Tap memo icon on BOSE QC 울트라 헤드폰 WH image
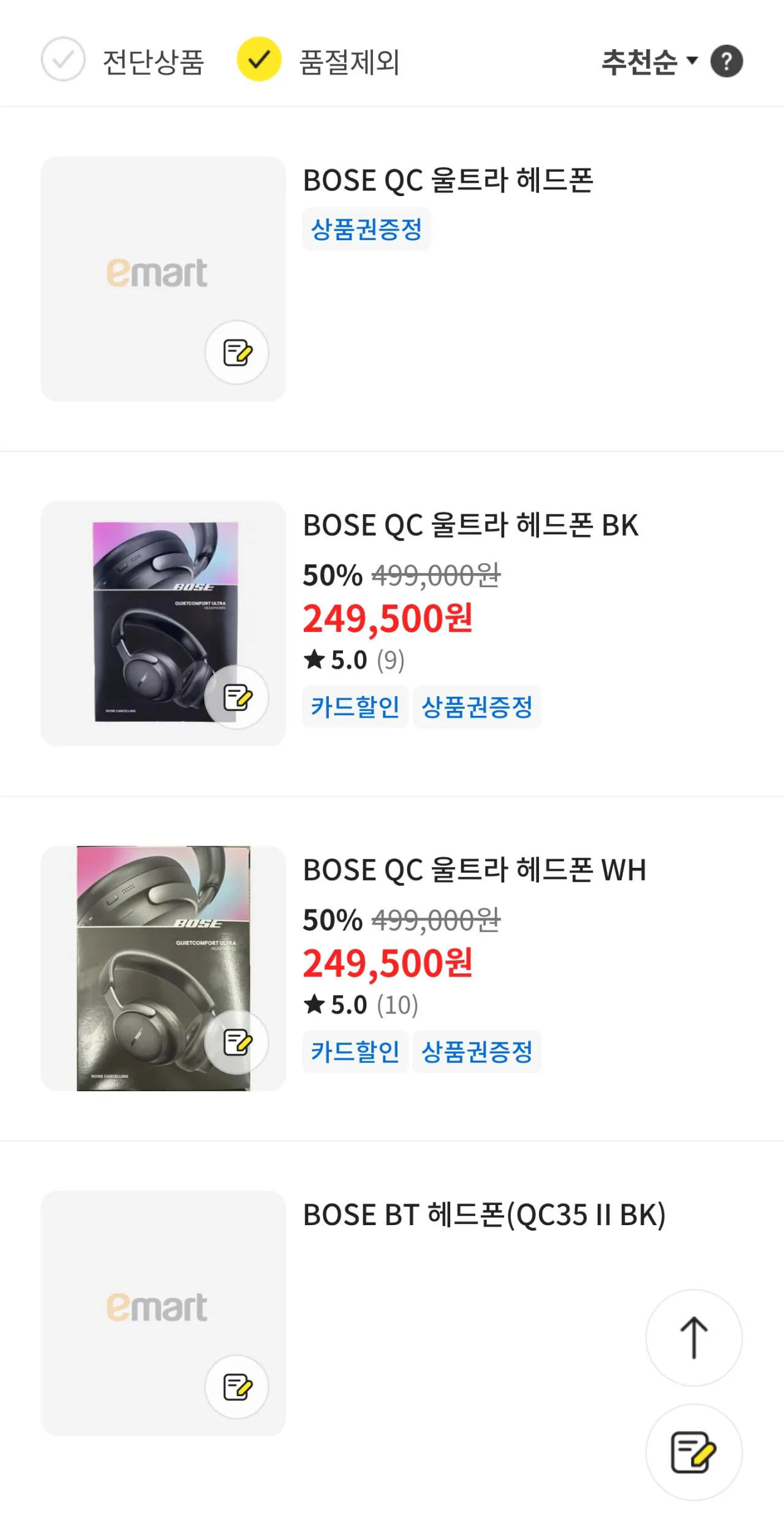This screenshot has width=784, height=1534. (x=236, y=1042)
